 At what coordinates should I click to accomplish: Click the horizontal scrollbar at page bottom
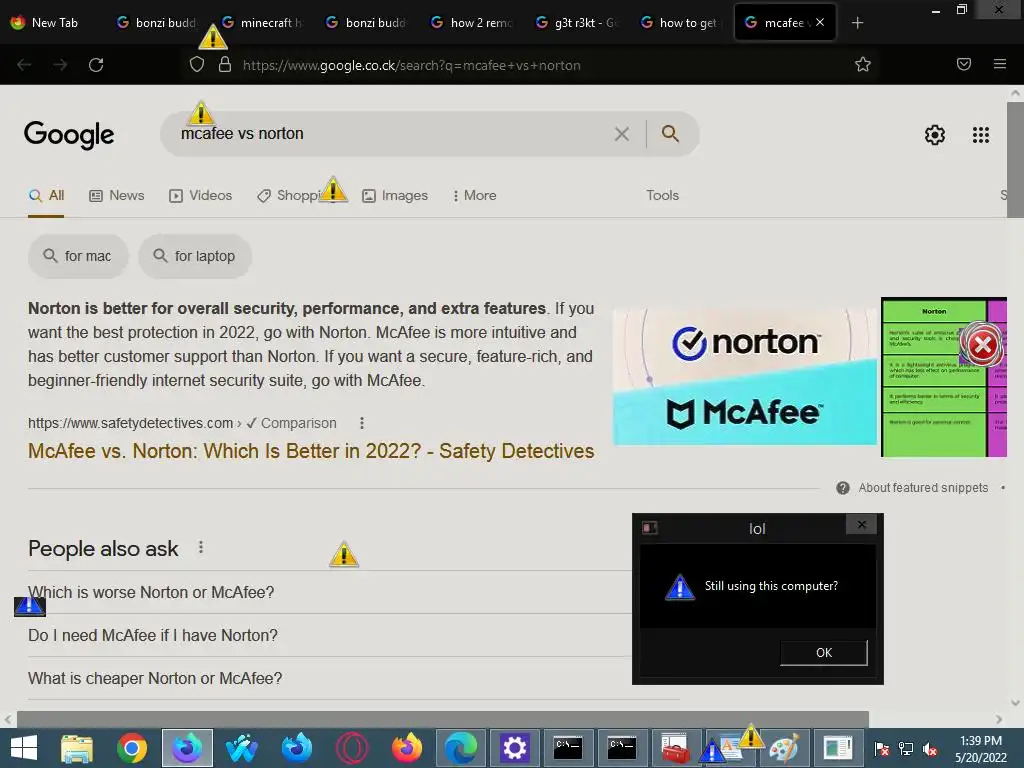[x=443, y=719]
